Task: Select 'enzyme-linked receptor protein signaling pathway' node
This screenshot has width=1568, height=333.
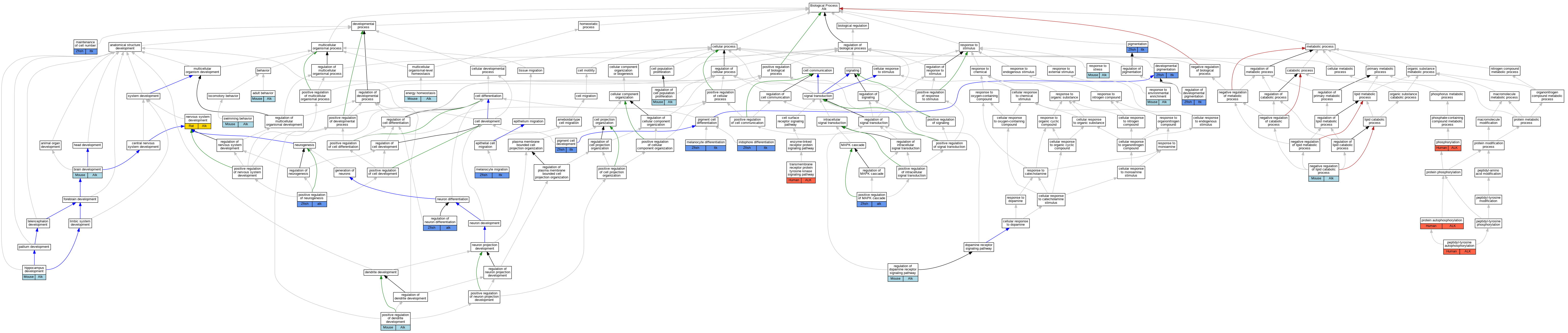Action: [x=801, y=145]
